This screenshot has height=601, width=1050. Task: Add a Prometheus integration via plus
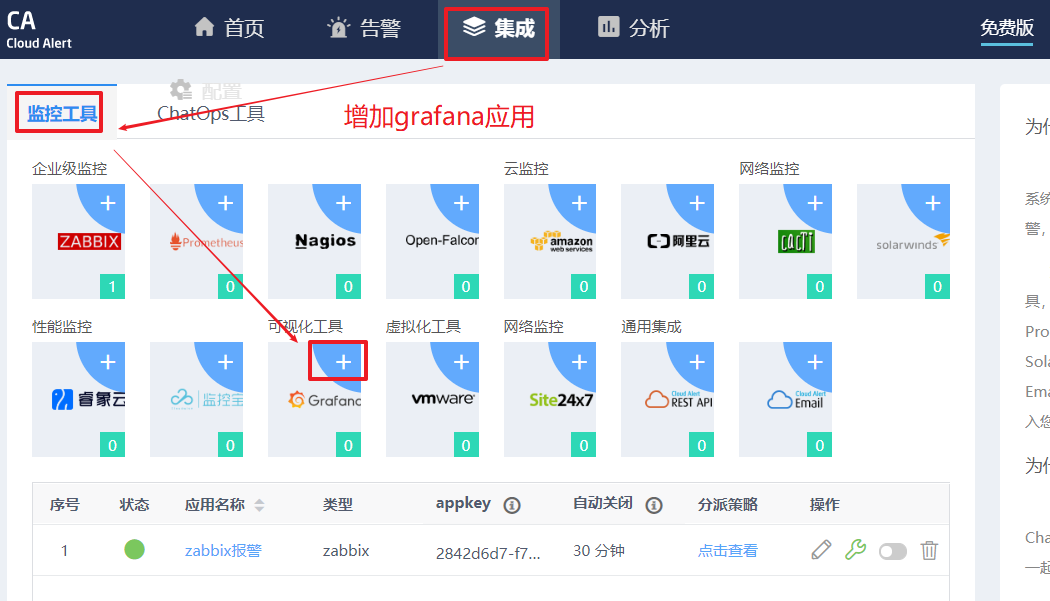click(226, 203)
